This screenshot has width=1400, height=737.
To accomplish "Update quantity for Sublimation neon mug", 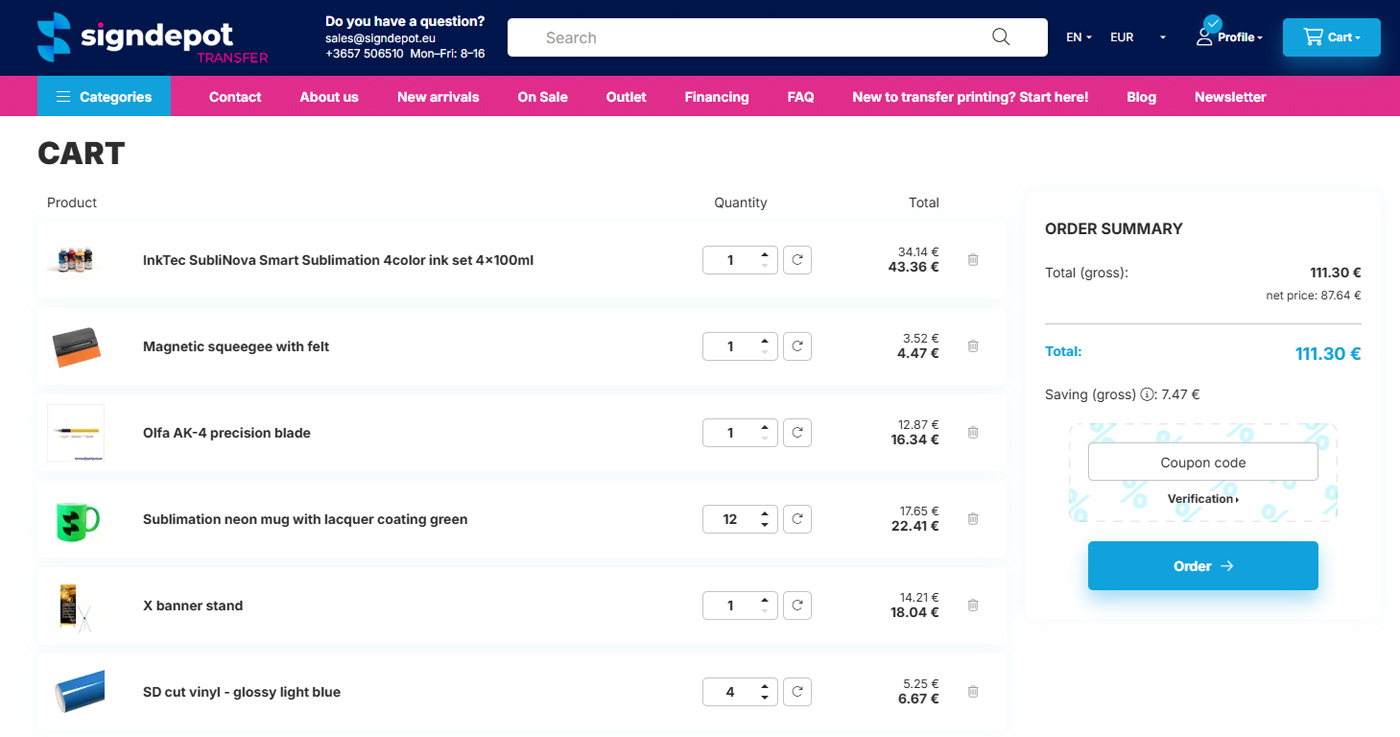I will [797, 519].
